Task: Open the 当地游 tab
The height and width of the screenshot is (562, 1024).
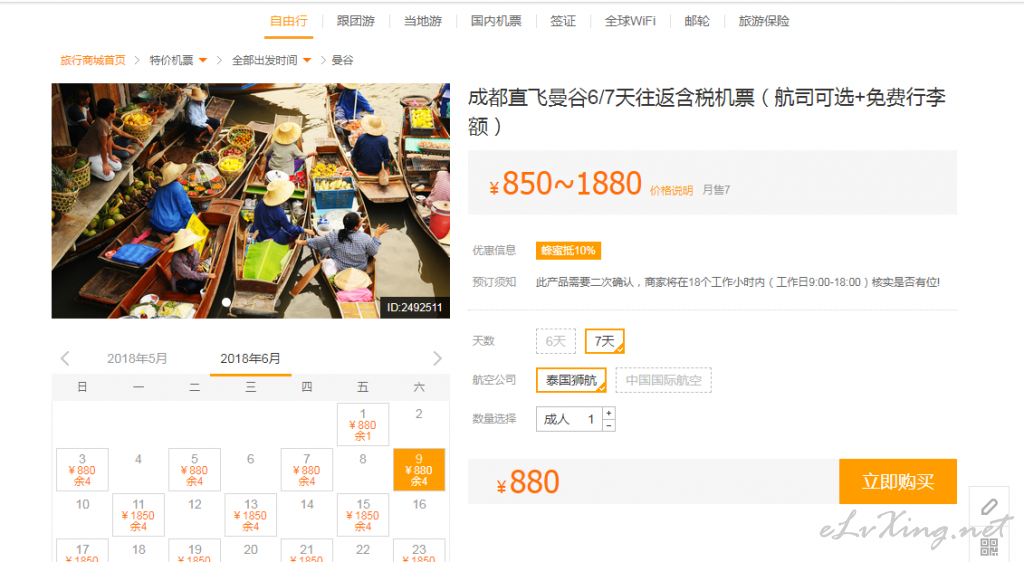Action: pos(423,21)
